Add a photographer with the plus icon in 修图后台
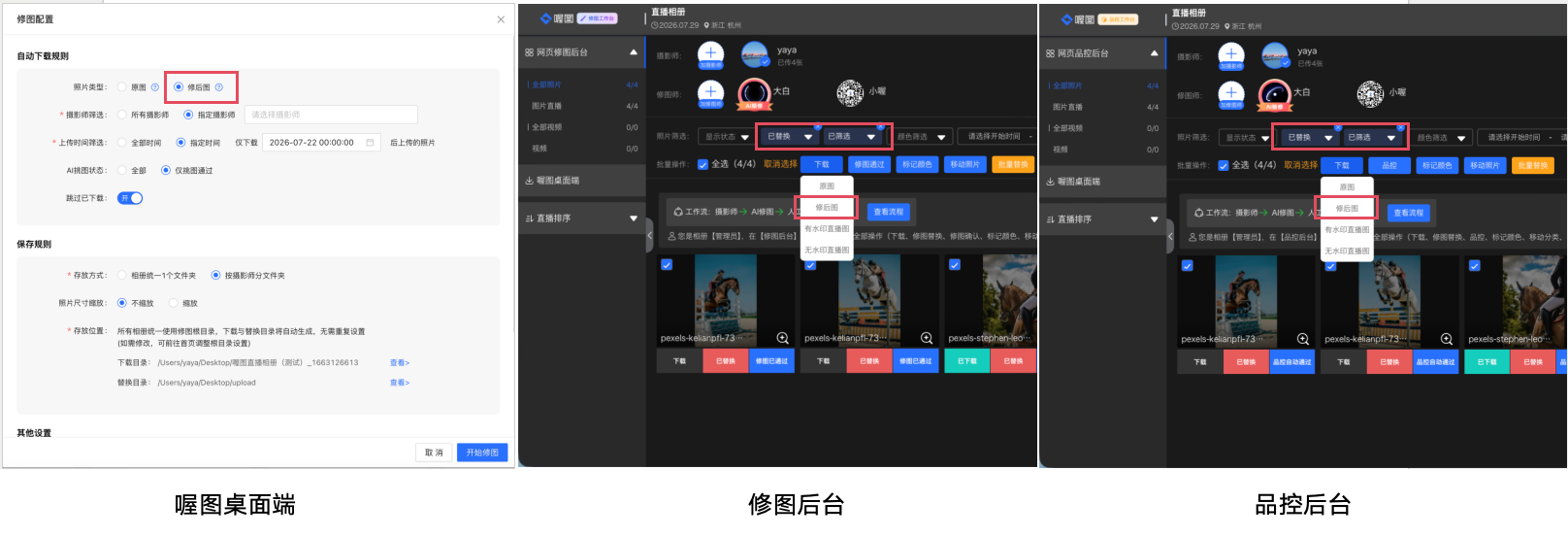The image size is (1568, 537). click(x=711, y=54)
